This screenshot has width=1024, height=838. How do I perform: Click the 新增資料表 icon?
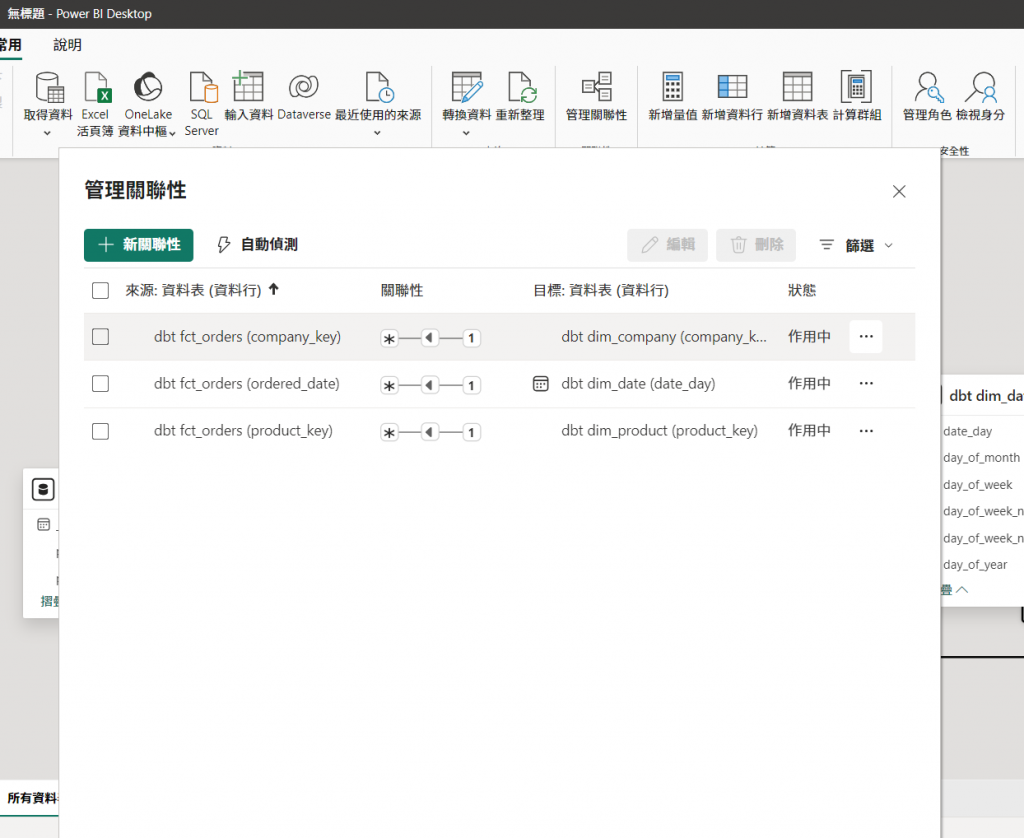click(797, 87)
